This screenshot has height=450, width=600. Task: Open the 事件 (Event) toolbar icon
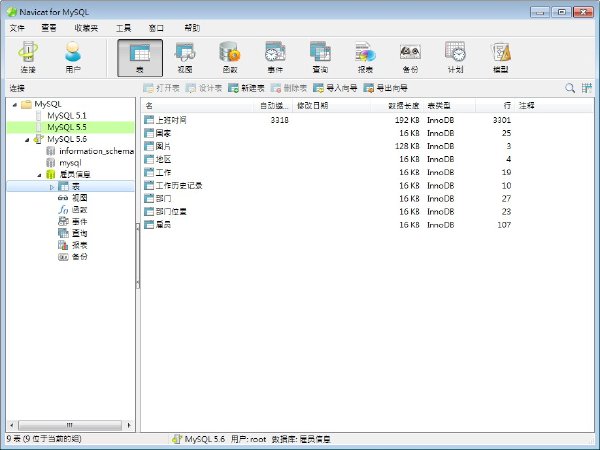tap(275, 57)
